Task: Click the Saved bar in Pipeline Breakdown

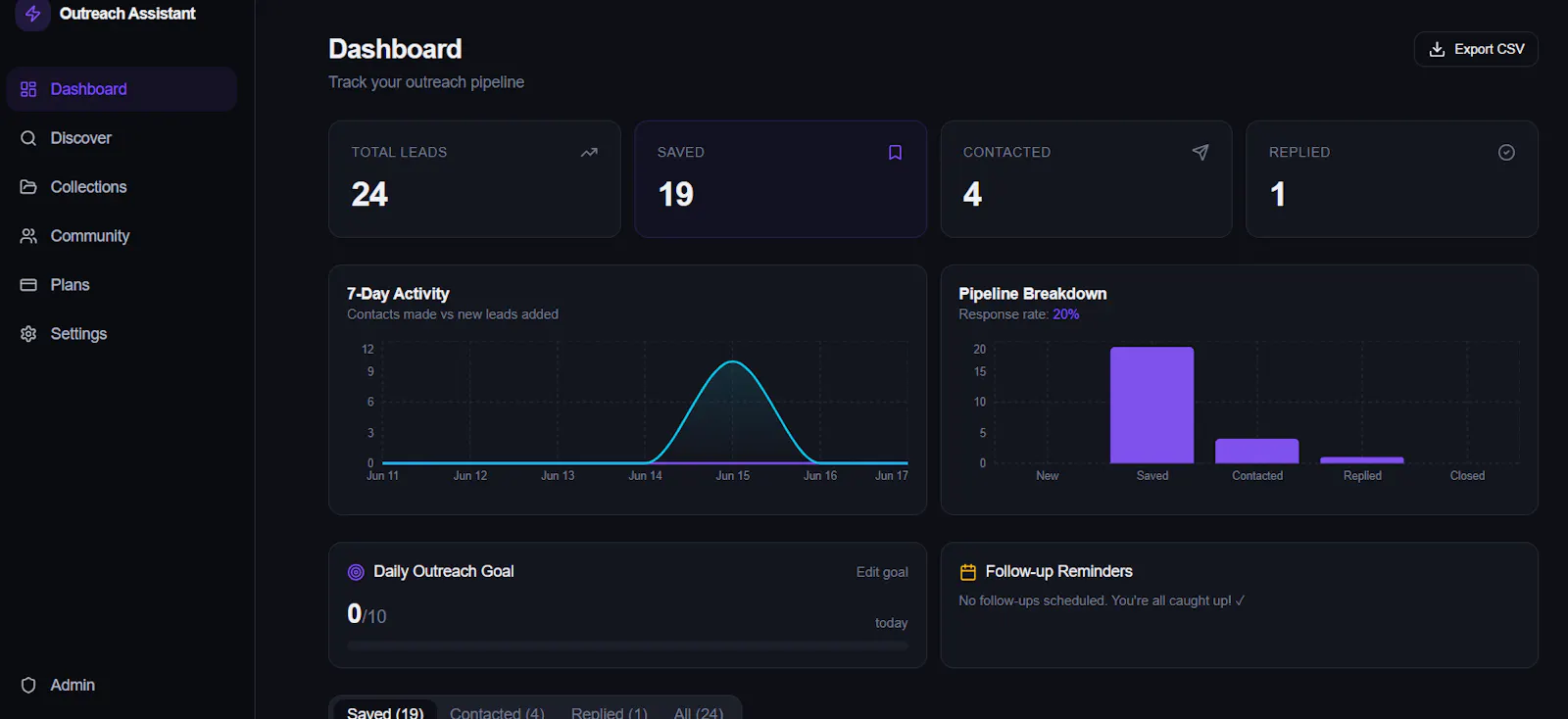Action: click(x=1151, y=406)
